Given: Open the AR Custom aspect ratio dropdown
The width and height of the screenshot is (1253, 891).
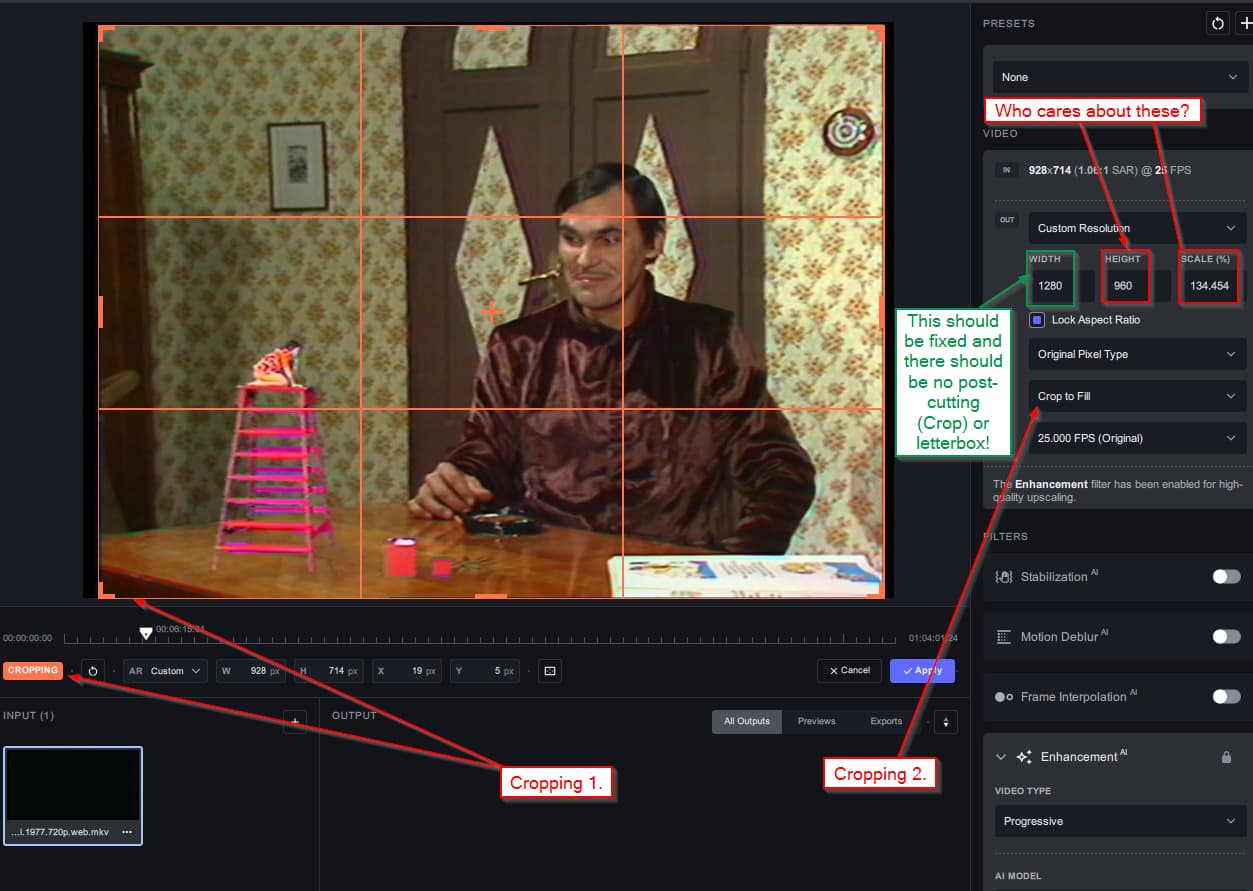Looking at the screenshot, I should point(166,671).
